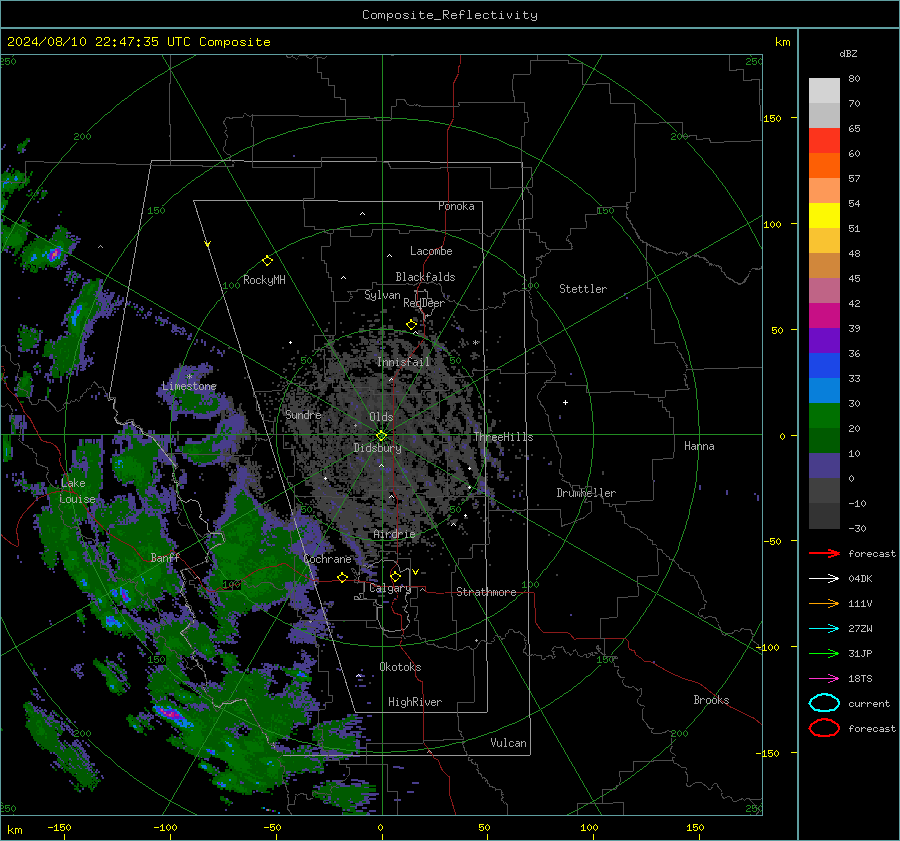Image resolution: width=900 pixels, height=841 pixels.
Task: Click the current legend label
Action: [x=869, y=703]
